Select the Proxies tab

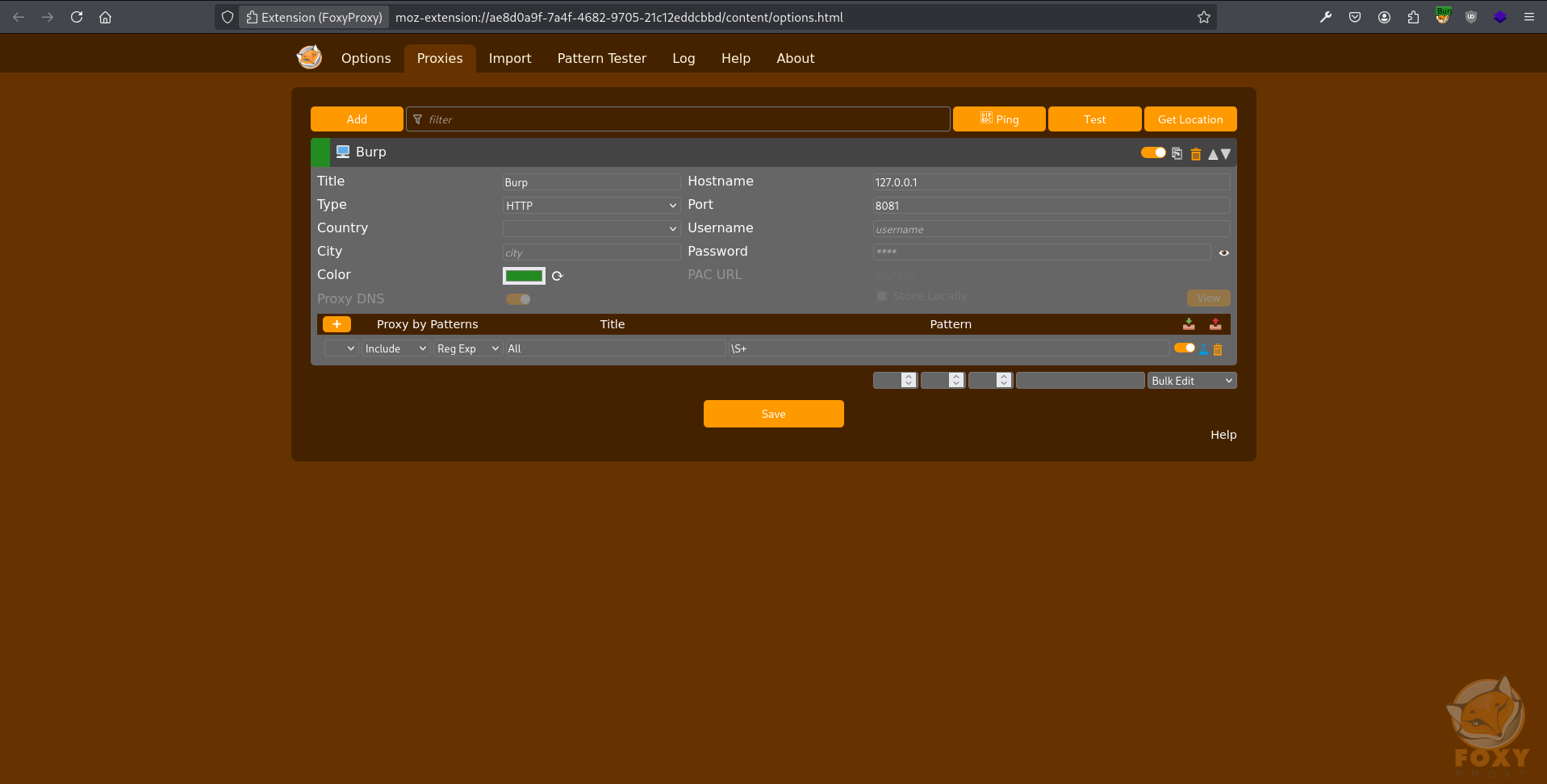coord(440,58)
